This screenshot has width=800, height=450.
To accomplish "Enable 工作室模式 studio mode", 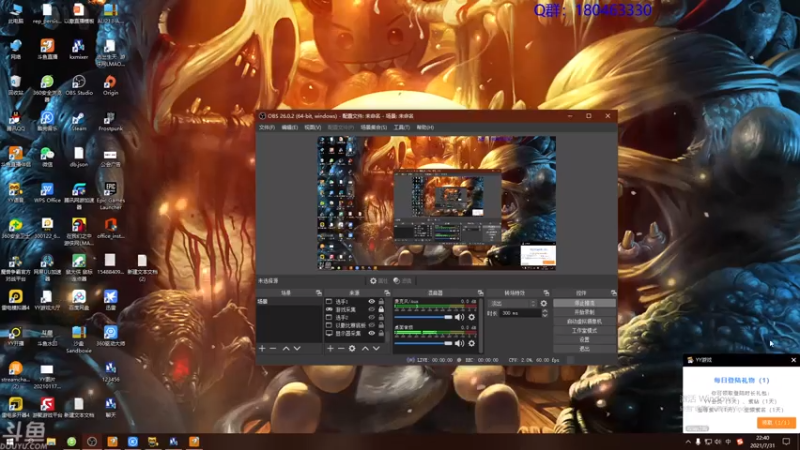I will point(584,331).
